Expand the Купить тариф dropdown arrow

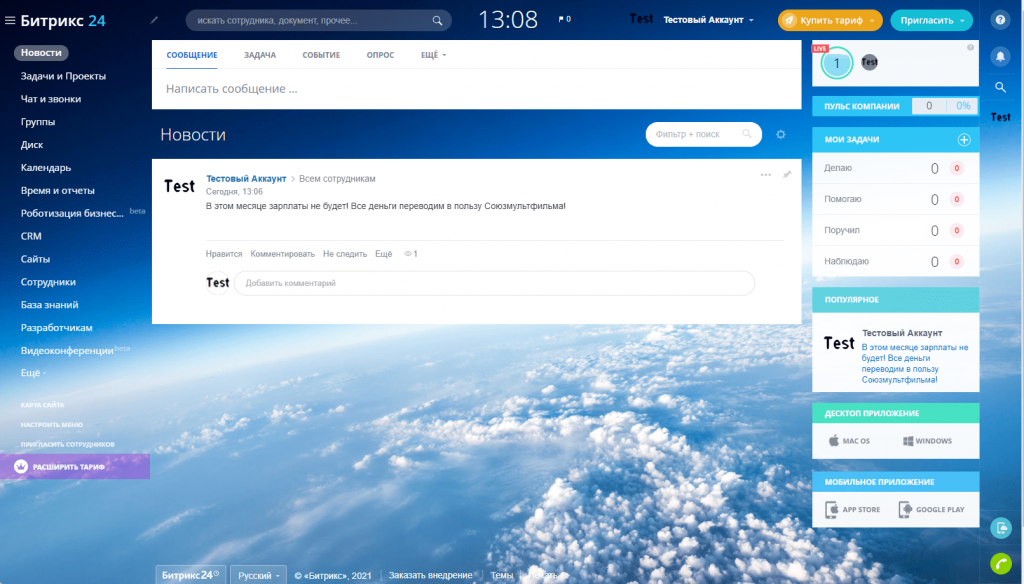coord(872,21)
